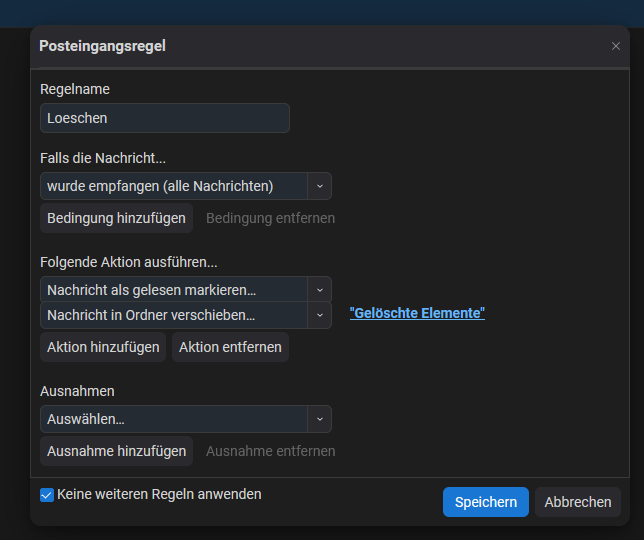Click the 'Posteingangsregel' dialog title
This screenshot has height=540, width=644.
pos(102,46)
